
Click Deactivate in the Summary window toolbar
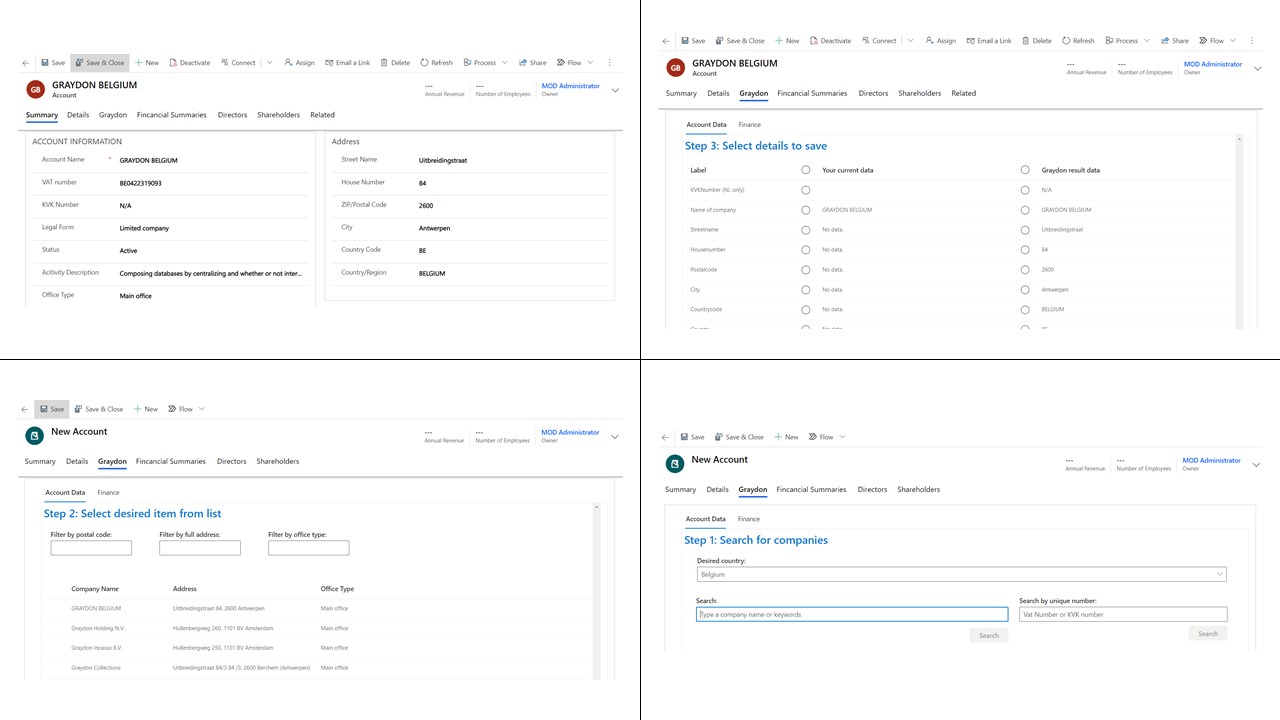coord(190,63)
